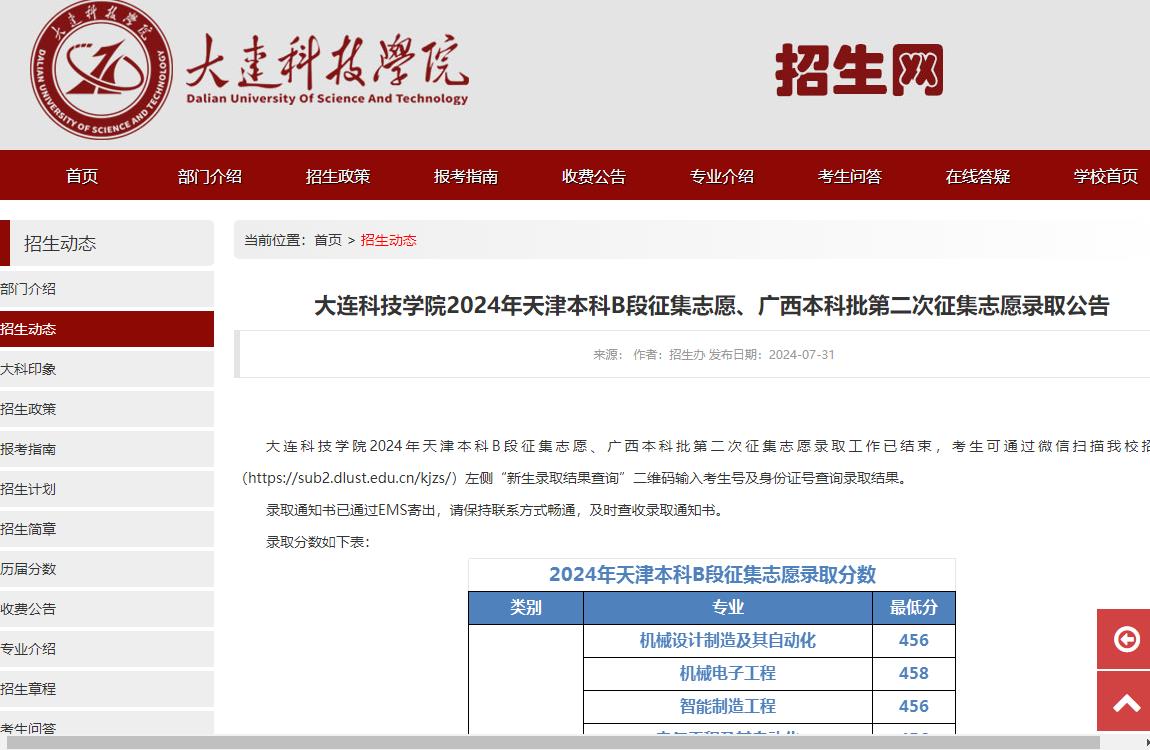This screenshot has height=750, width=1150.
Task: Open the 招生政策 navigation menu
Action: [x=338, y=176]
